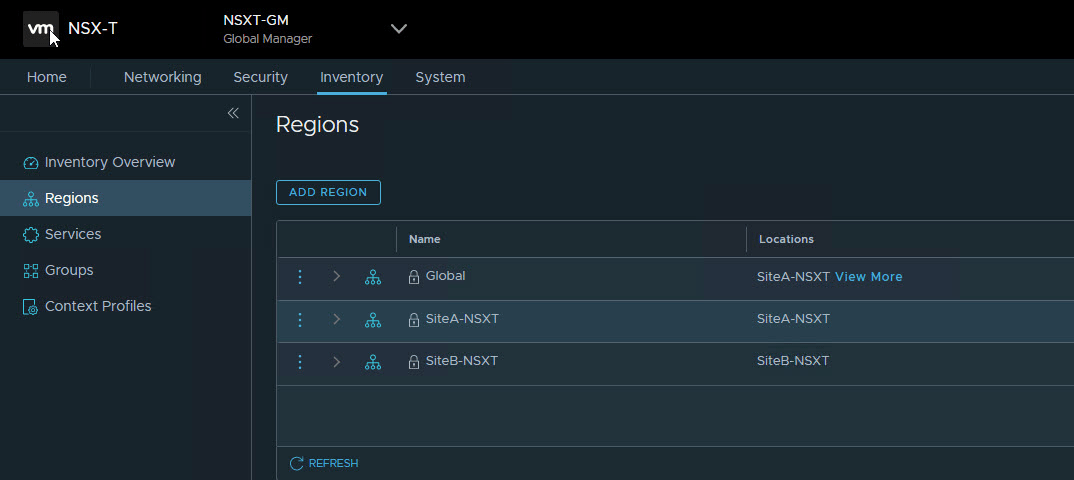Click the Name column header
This screenshot has width=1074, height=480.
click(x=425, y=239)
